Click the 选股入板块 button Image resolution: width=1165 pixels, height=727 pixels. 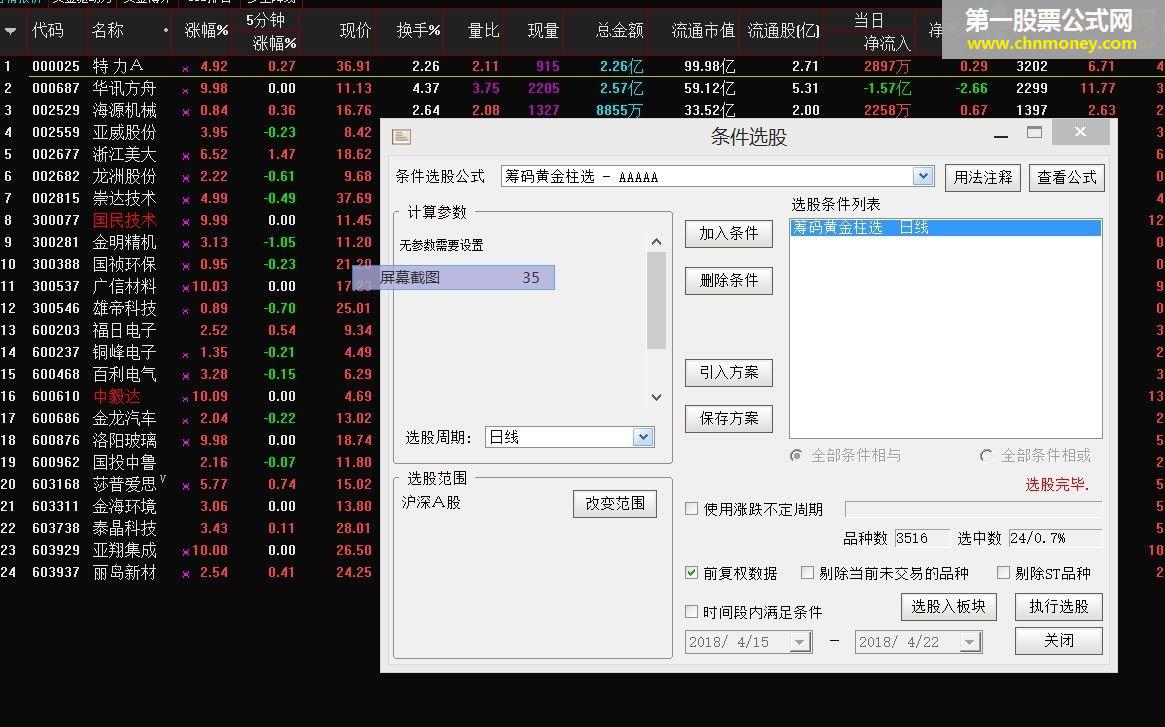(x=948, y=607)
